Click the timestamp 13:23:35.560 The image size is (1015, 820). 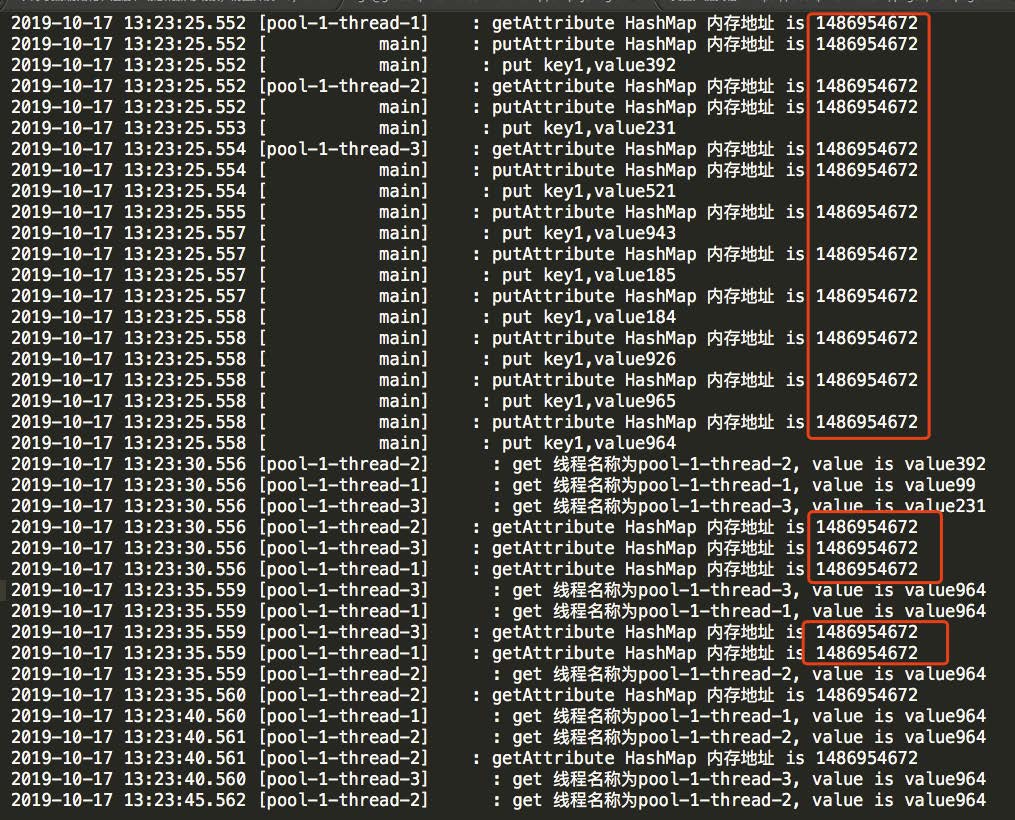click(184, 695)
